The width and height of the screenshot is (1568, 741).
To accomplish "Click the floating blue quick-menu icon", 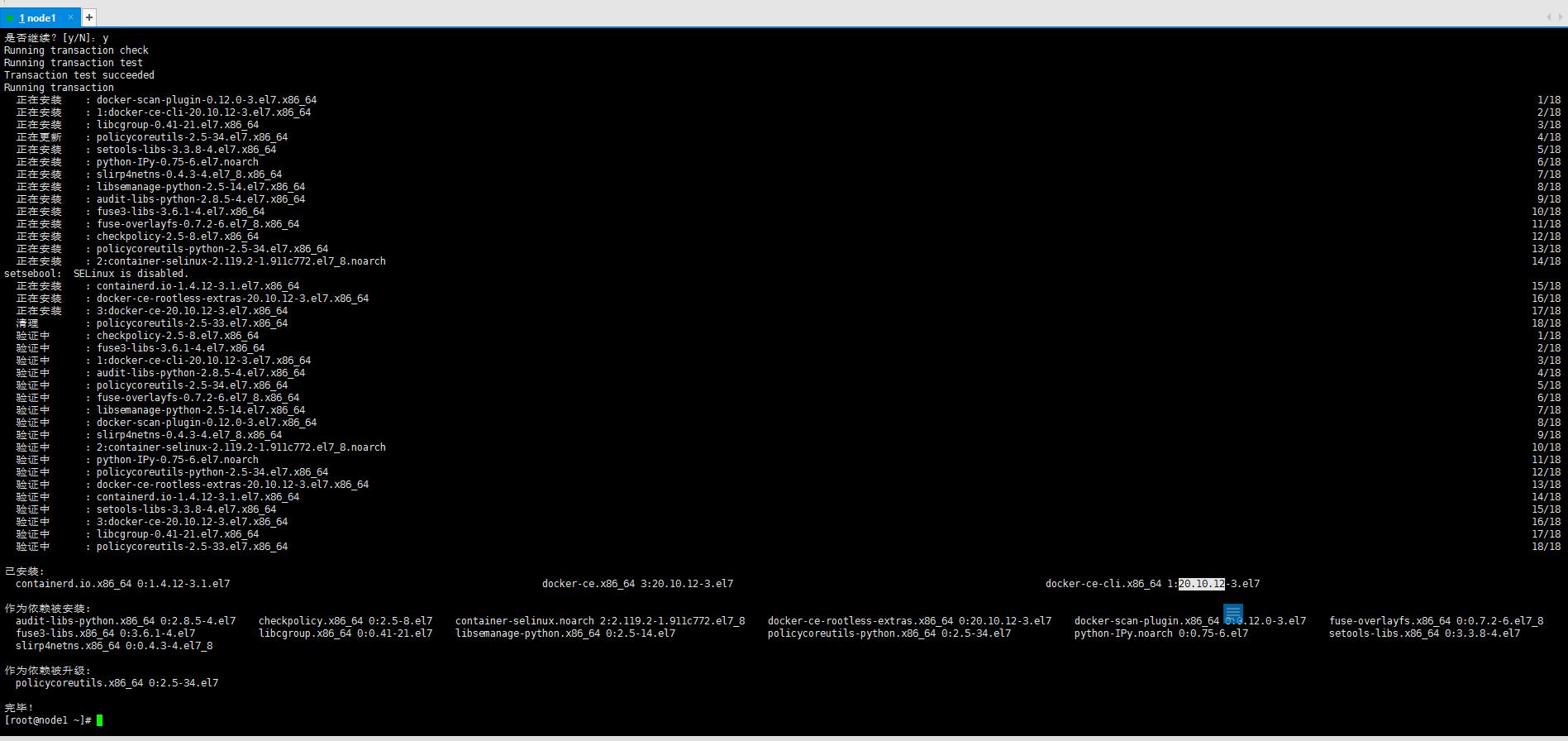I will click(x=1233, y=614).
